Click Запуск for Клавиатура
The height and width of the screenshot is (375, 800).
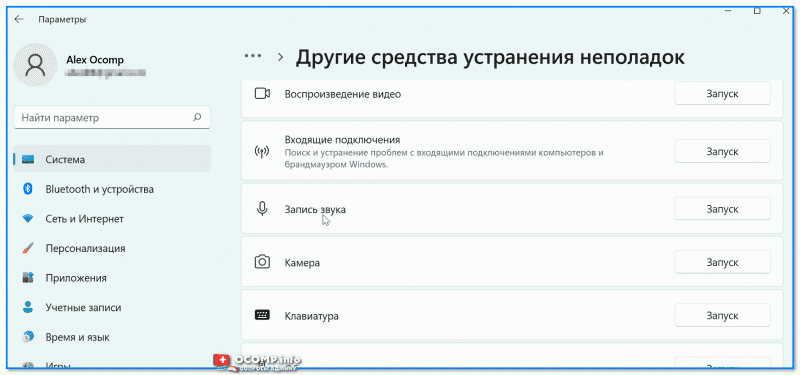(722, 315)
